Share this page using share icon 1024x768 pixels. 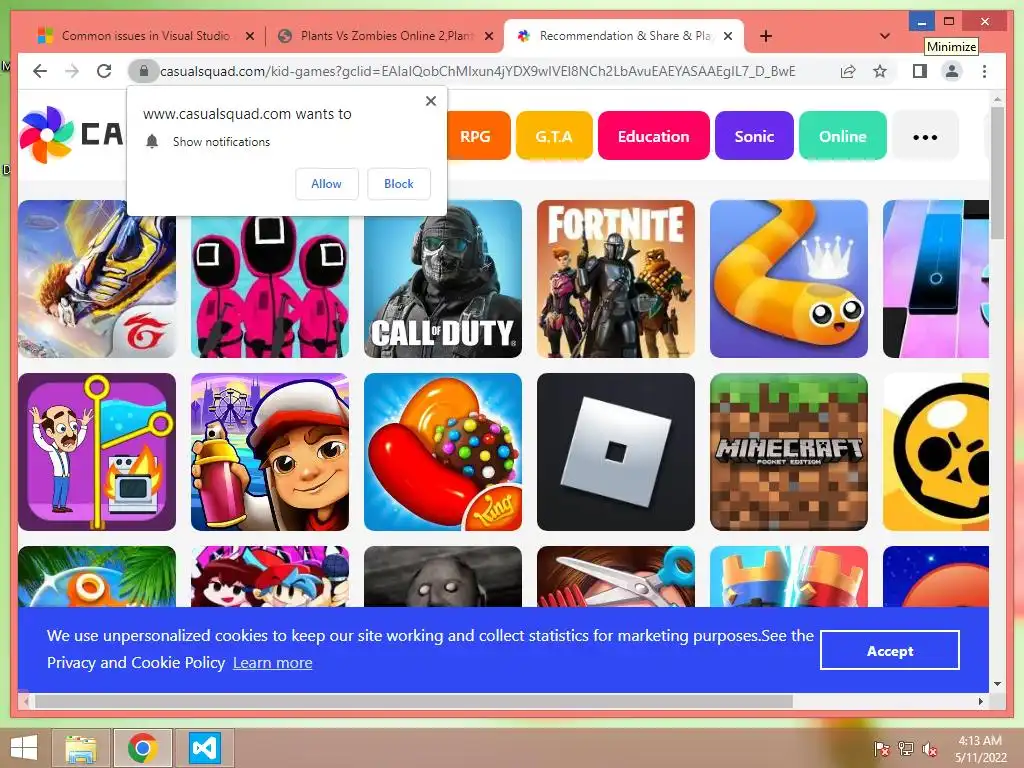click(848, 71)
